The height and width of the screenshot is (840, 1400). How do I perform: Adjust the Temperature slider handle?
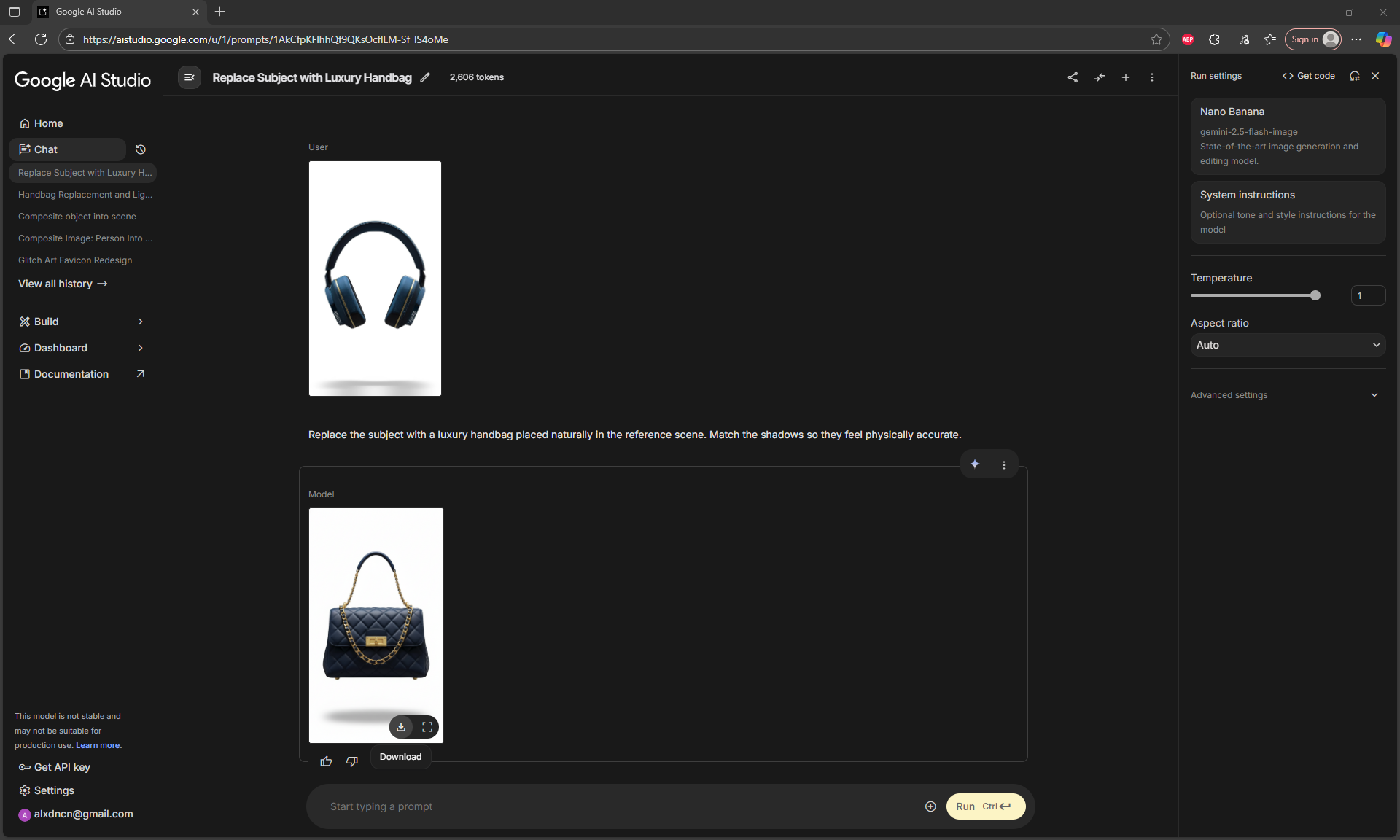coord(1315,295)
